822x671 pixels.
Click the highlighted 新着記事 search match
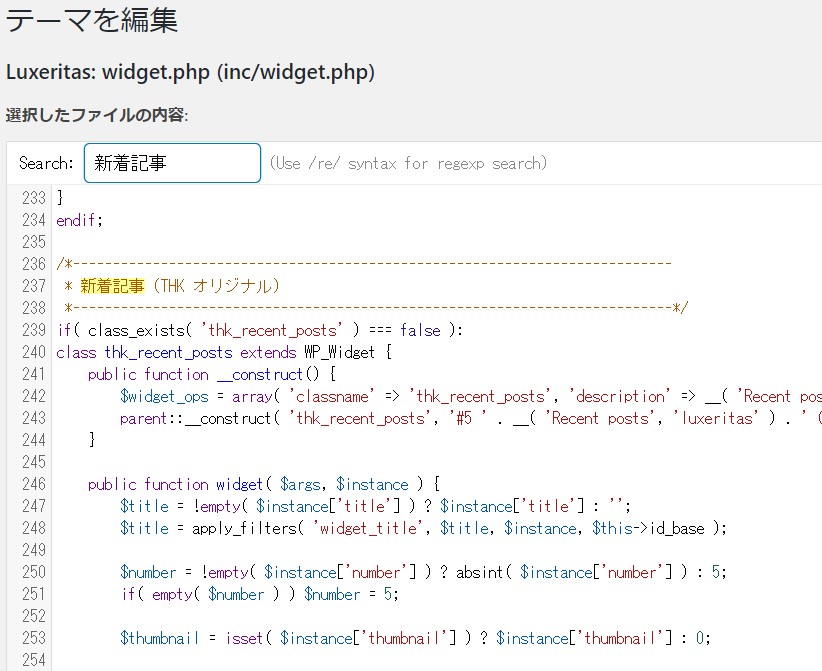click(112, 286)
